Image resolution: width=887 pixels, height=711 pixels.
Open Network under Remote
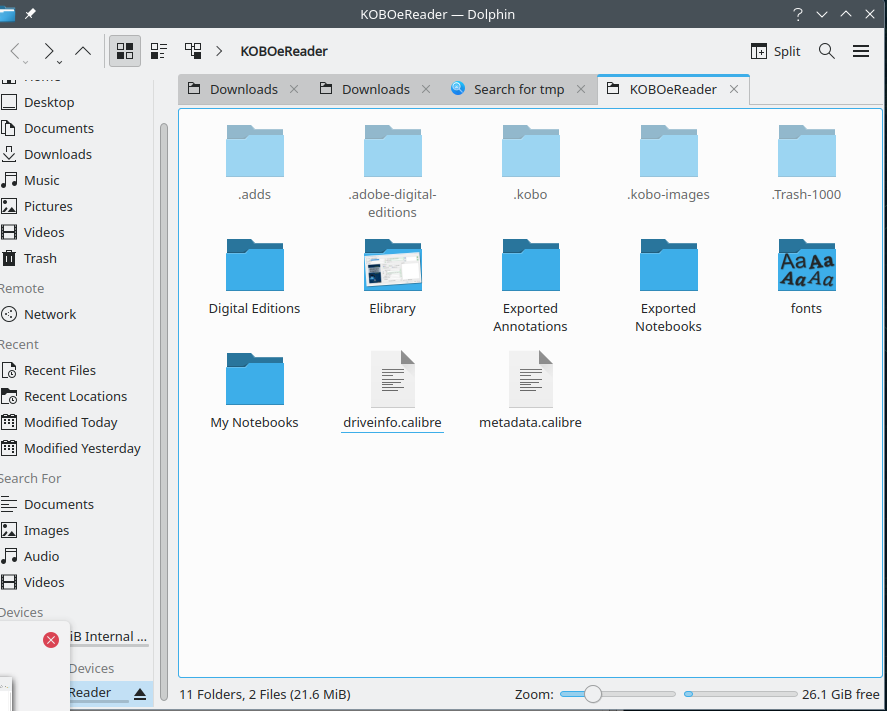(x=76, y=314)
